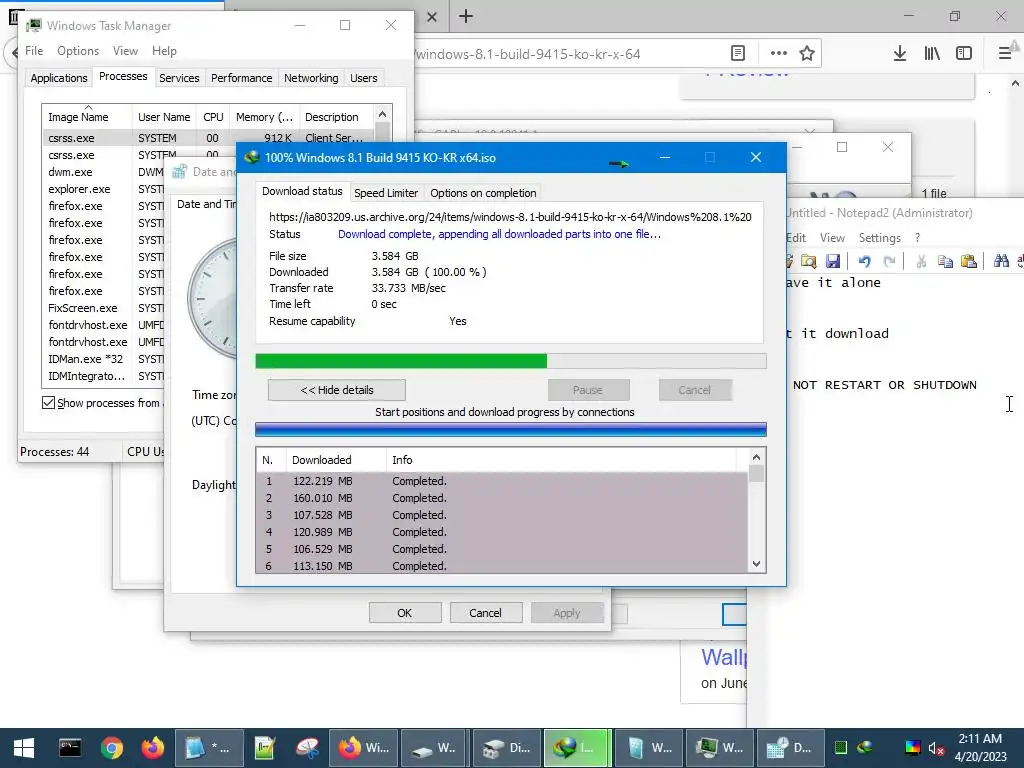Click Notepad2 cut scissors icon

tap(921, 261)
